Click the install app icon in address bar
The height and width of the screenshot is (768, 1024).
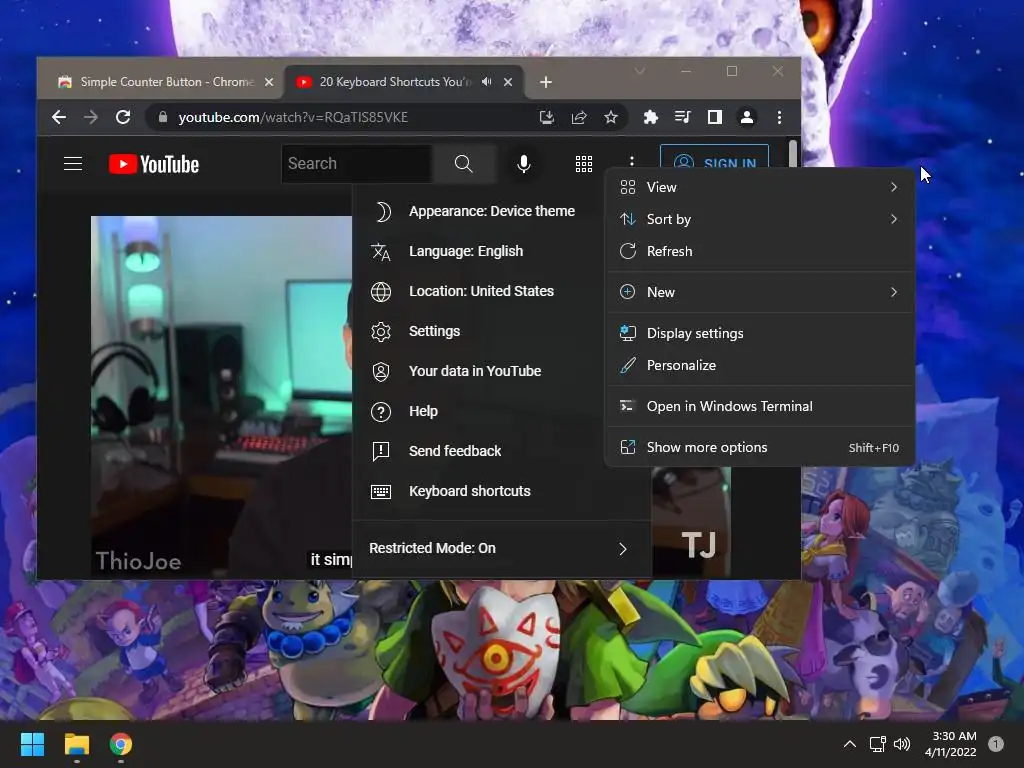coord(547,118)
